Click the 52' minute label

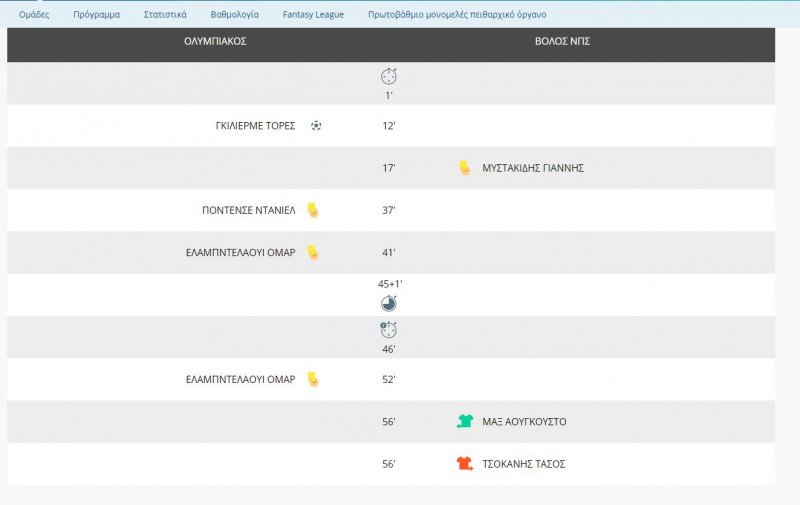[x=389, y=380]
